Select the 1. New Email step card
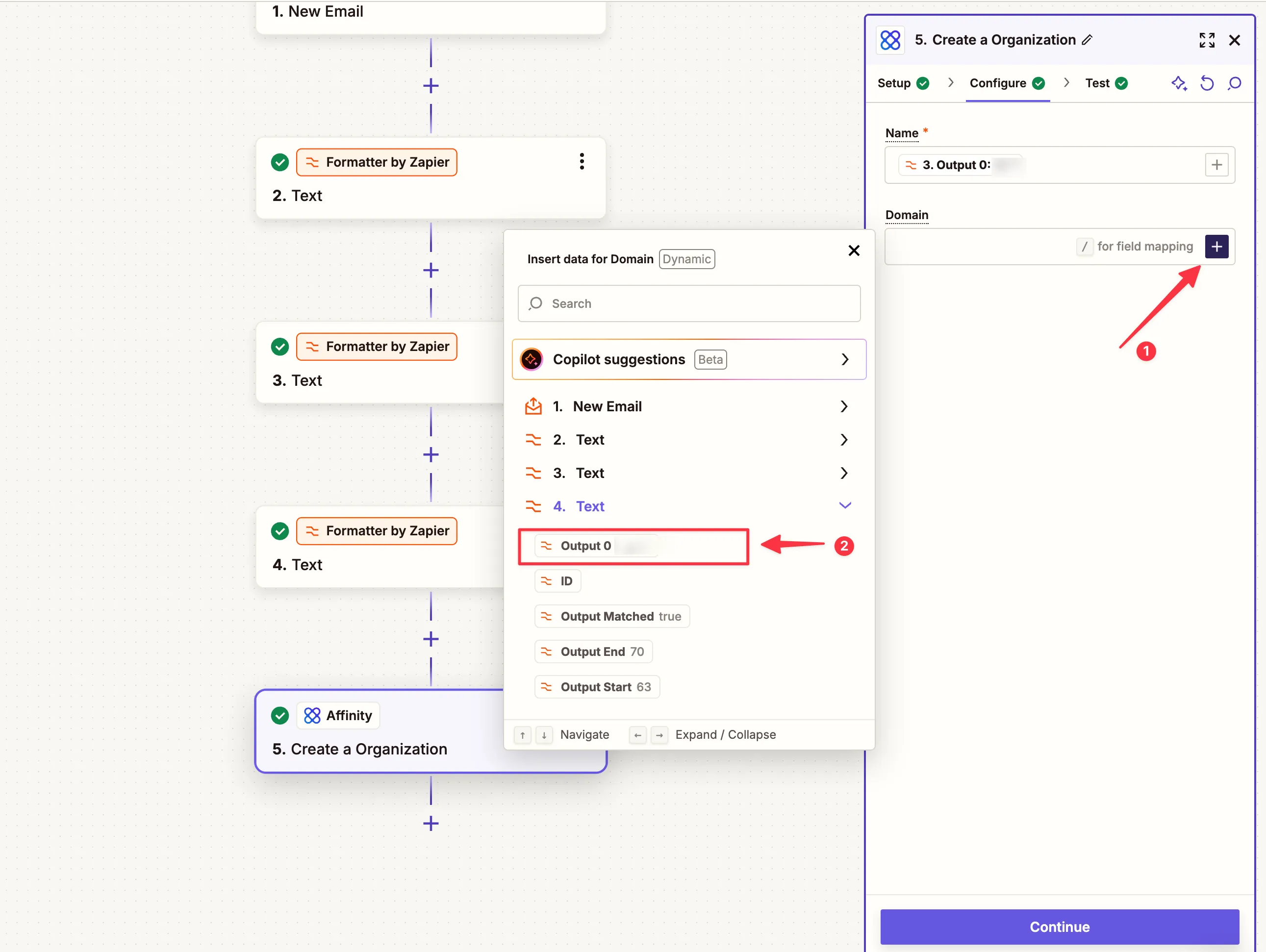The width and height of the screenshot is (1266, 952). [430, 17]
